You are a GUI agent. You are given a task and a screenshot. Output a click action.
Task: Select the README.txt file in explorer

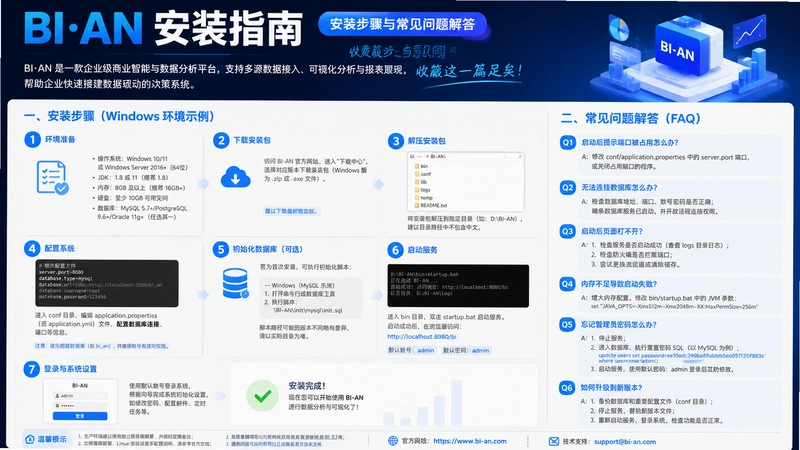pyautogui.click(x=431, y=205)
